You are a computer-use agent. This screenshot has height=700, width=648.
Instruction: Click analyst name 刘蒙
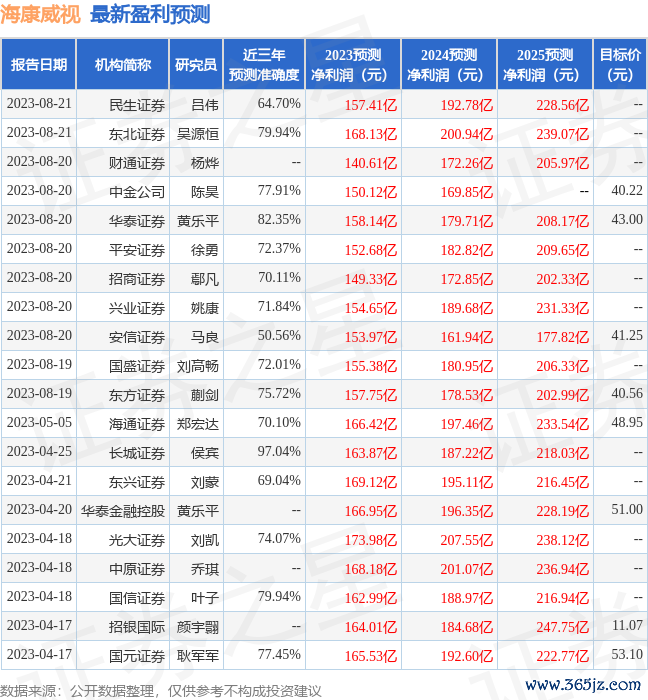click(x=205, y=482)
